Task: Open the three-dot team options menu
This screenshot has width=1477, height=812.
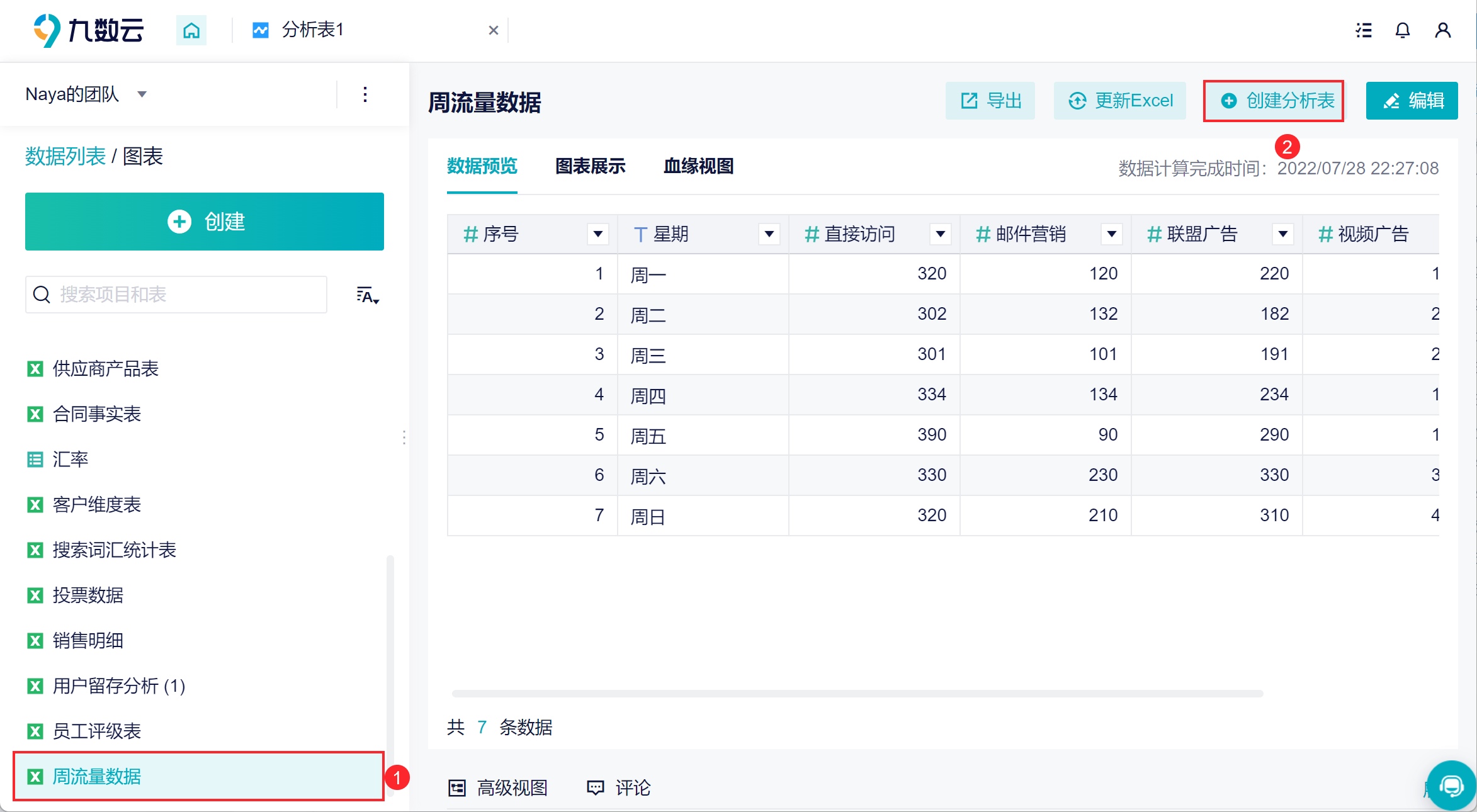Action: pos(365,94)
